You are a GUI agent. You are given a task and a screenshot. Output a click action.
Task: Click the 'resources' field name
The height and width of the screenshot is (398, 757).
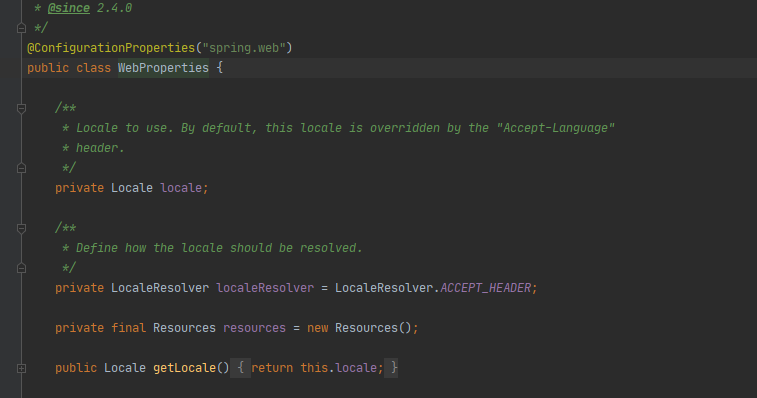point(254,328)
